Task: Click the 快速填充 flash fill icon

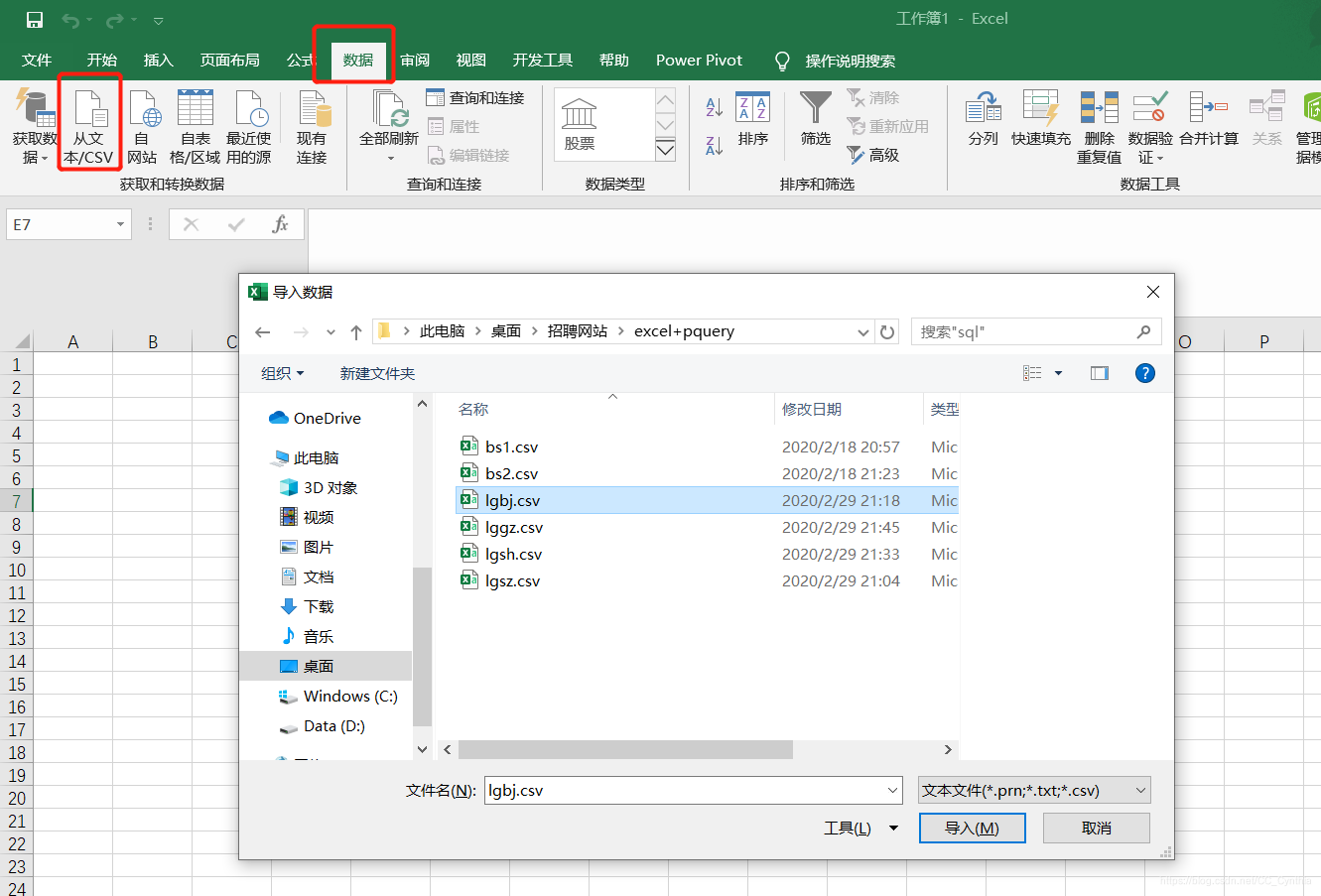Action: [1041, 119]
